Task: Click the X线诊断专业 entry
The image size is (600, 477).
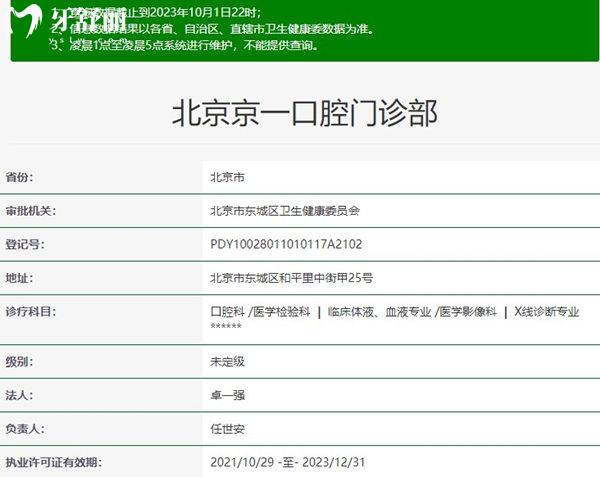Action: coord(546,312)
